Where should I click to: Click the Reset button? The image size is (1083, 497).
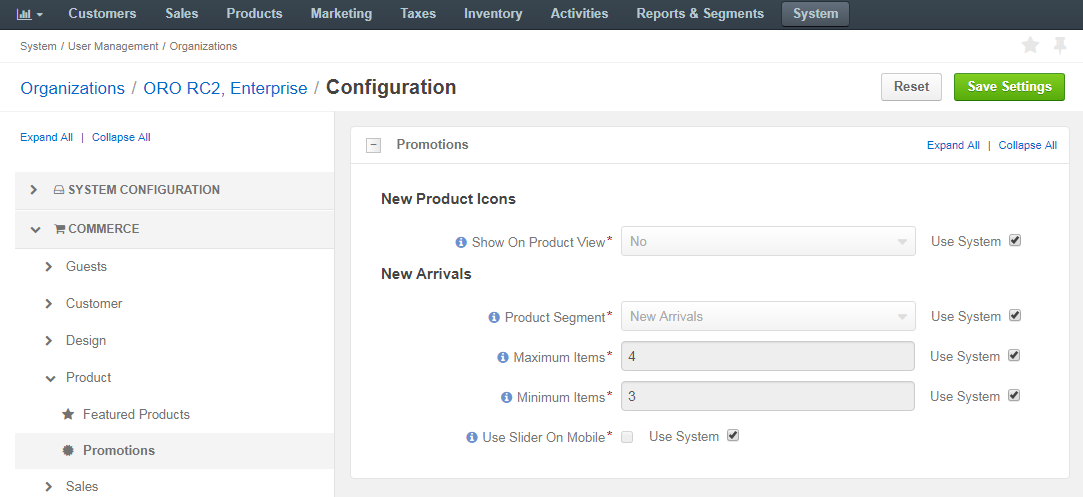tap(911, 87)
